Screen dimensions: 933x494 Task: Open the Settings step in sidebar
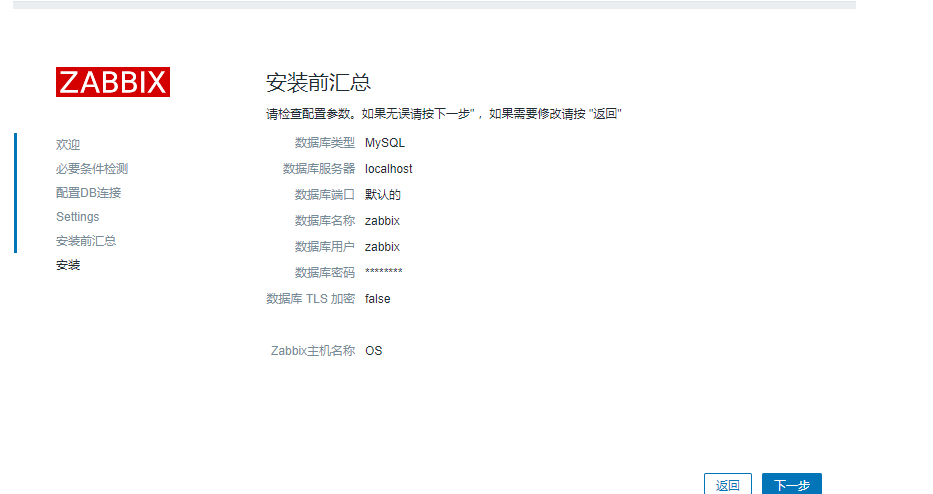point(77,217)
